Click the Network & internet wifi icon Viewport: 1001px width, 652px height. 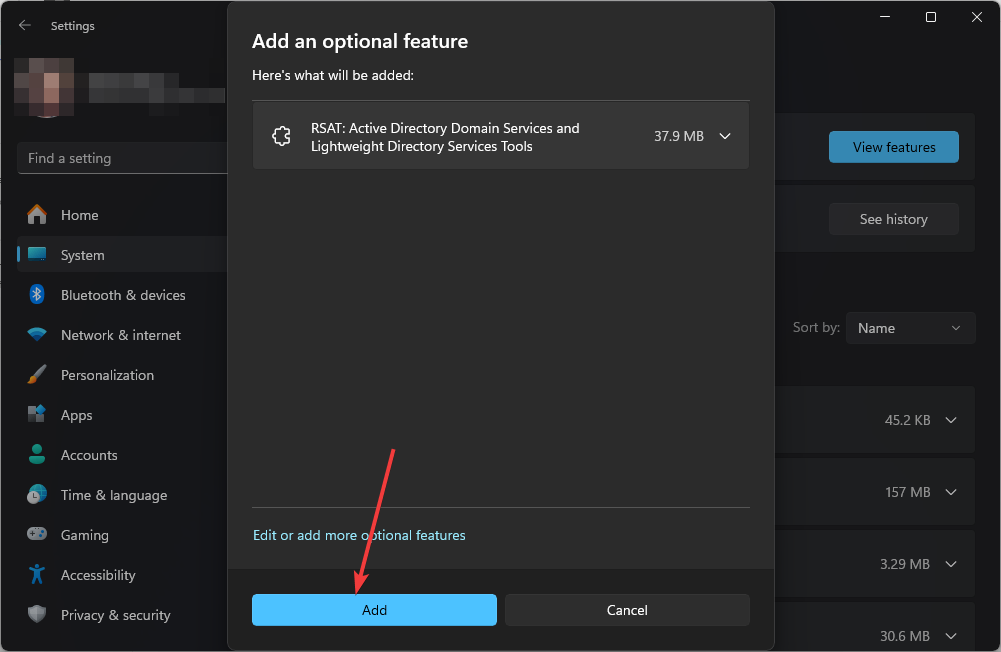[x=37, y=335]
